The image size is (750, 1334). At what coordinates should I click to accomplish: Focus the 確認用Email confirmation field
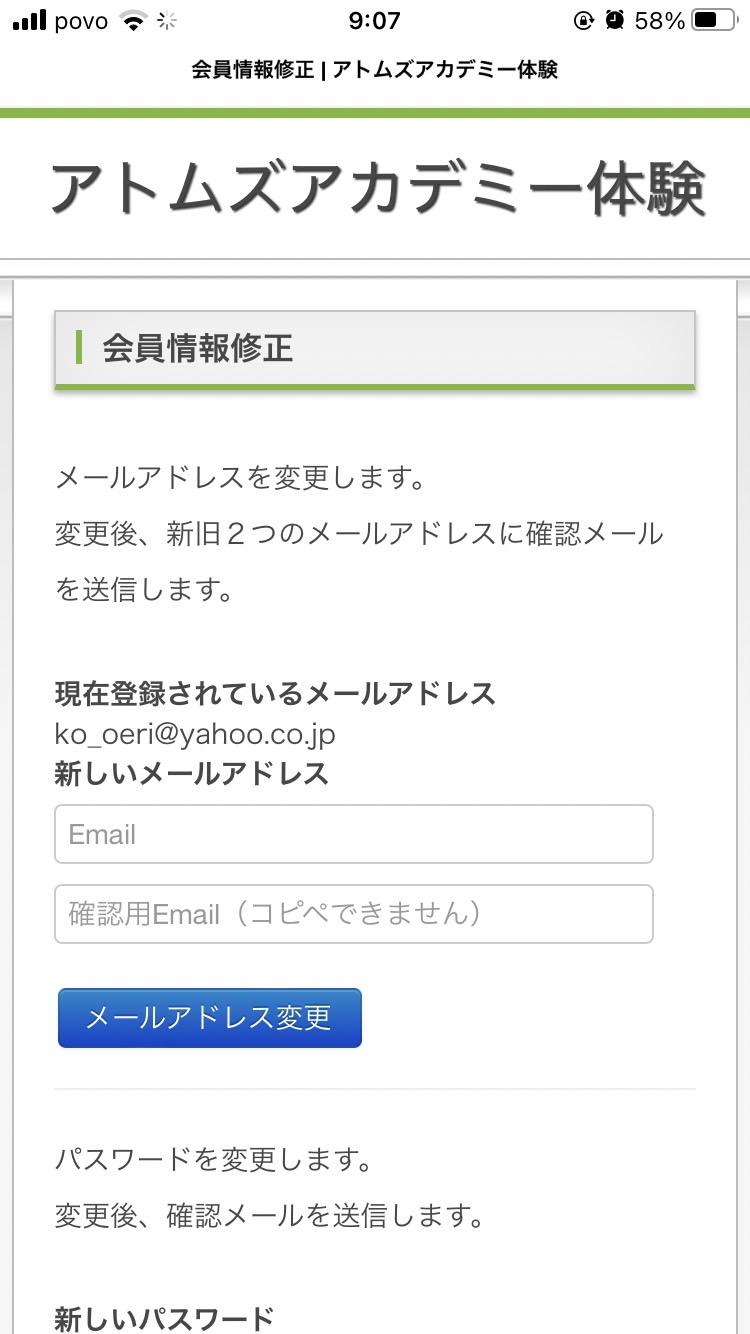pos(354,914)
